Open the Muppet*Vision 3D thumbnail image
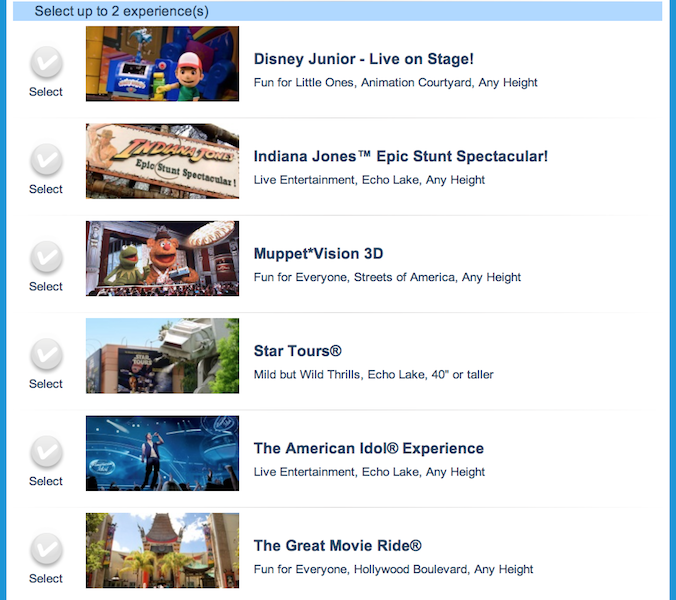676x600 pixels. 162,259
